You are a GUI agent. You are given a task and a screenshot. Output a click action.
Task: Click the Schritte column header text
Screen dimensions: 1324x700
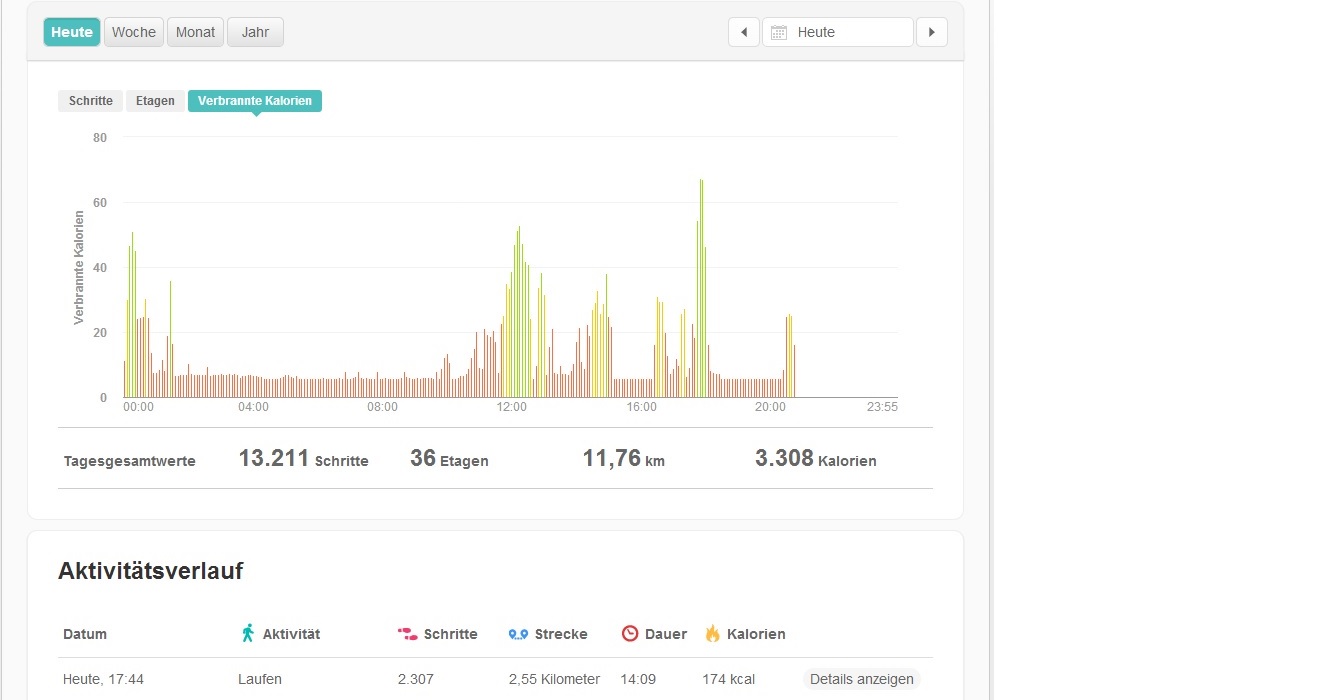(451, 634)
